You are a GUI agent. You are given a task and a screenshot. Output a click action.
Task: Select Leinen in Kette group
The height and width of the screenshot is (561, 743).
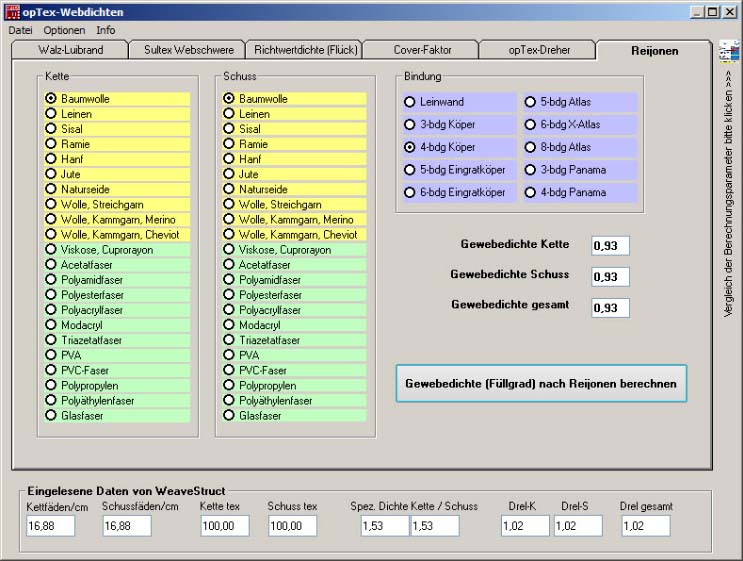point(117,114)
